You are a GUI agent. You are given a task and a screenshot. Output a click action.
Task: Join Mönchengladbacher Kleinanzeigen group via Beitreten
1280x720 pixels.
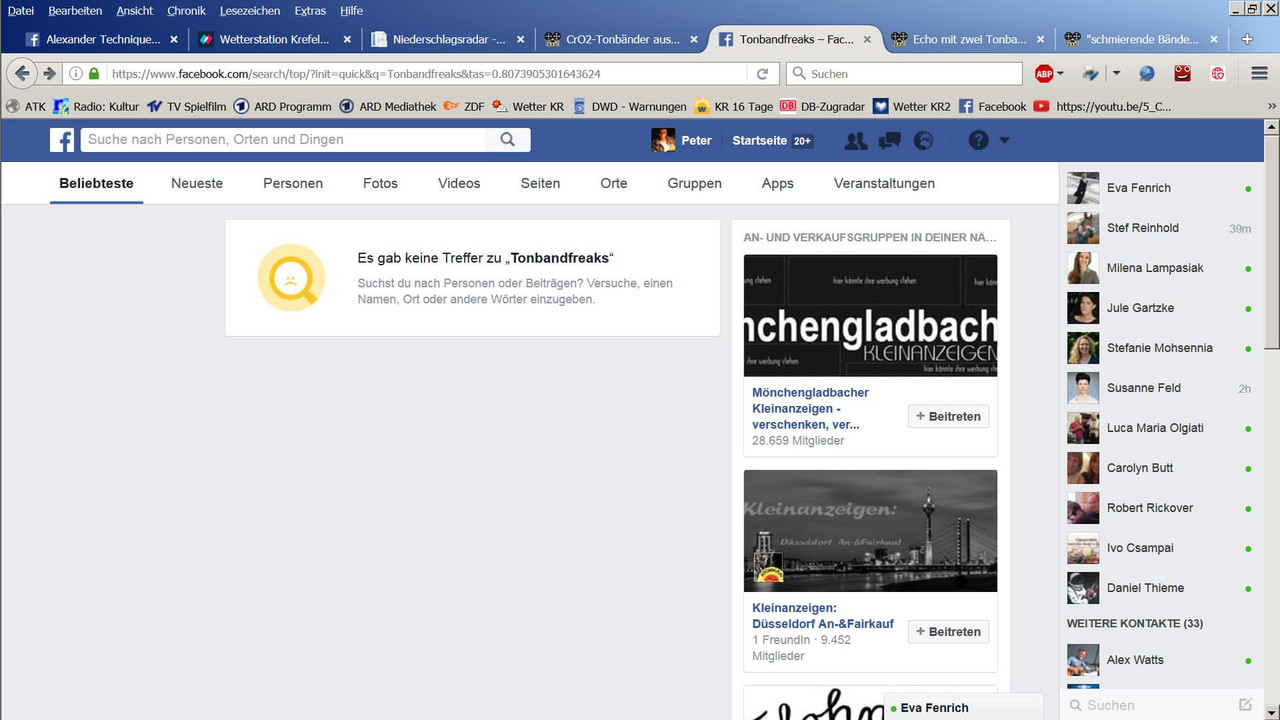point(948,416)
